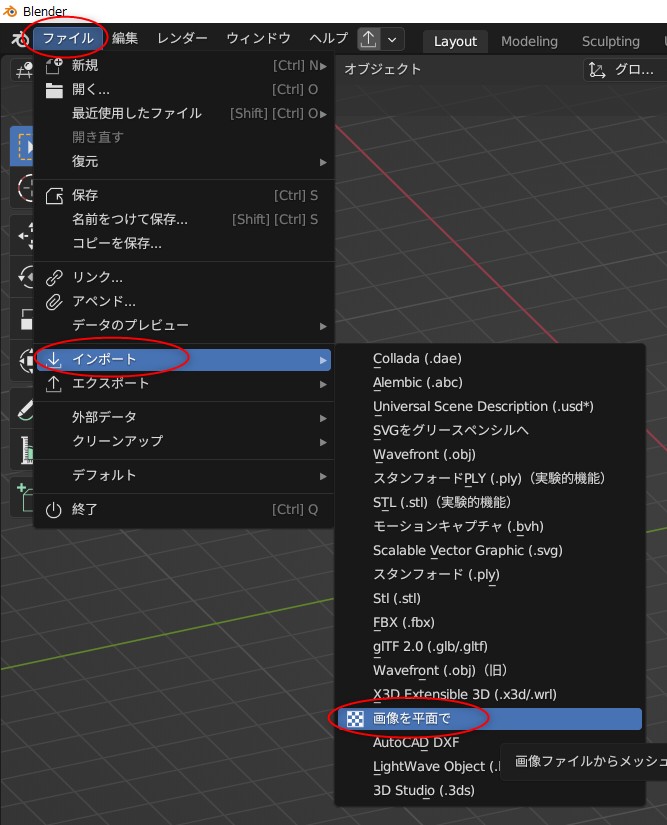
Task: Expand the クリーンアップ submenu
Action: pyautogui.click(x=184, y=441)
